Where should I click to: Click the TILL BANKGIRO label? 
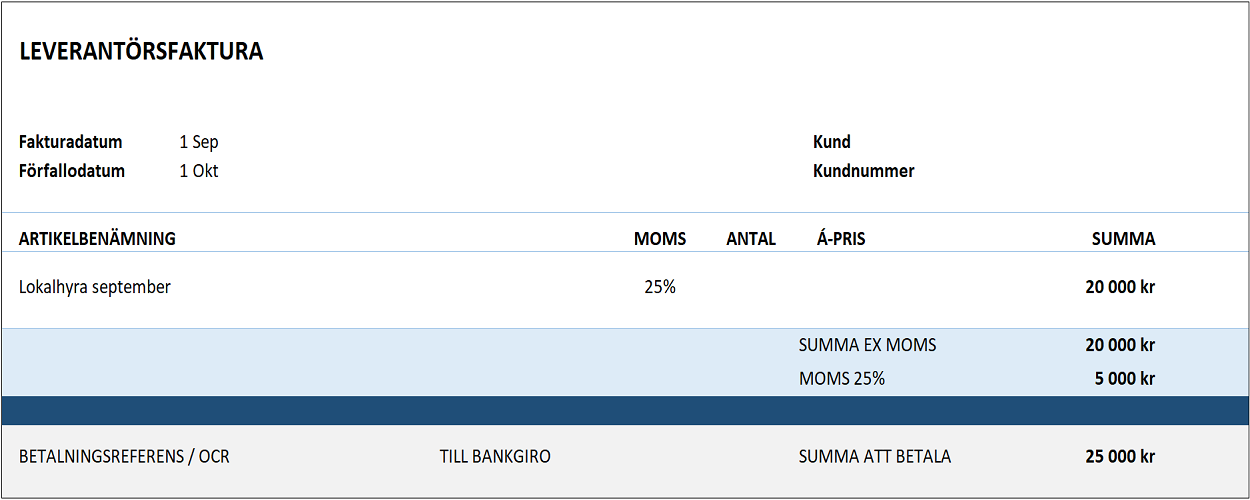click(x=495, y=457)
